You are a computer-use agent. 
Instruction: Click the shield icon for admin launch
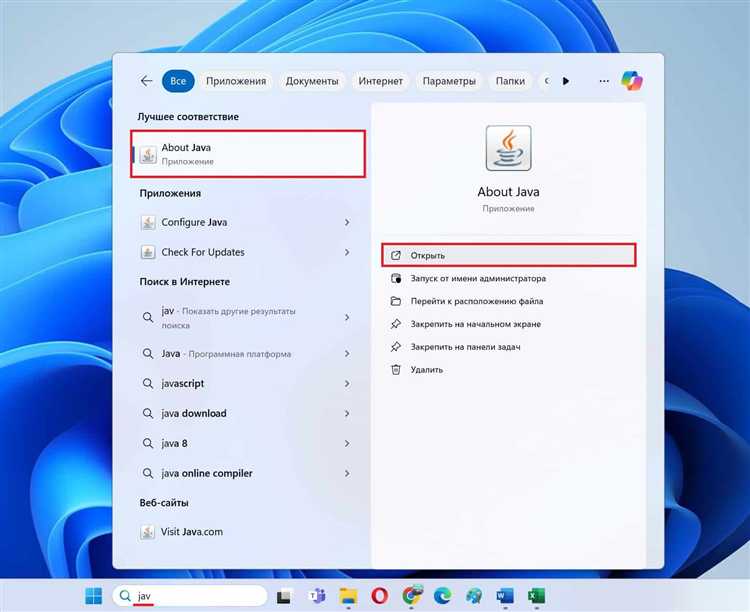[396, 278]
